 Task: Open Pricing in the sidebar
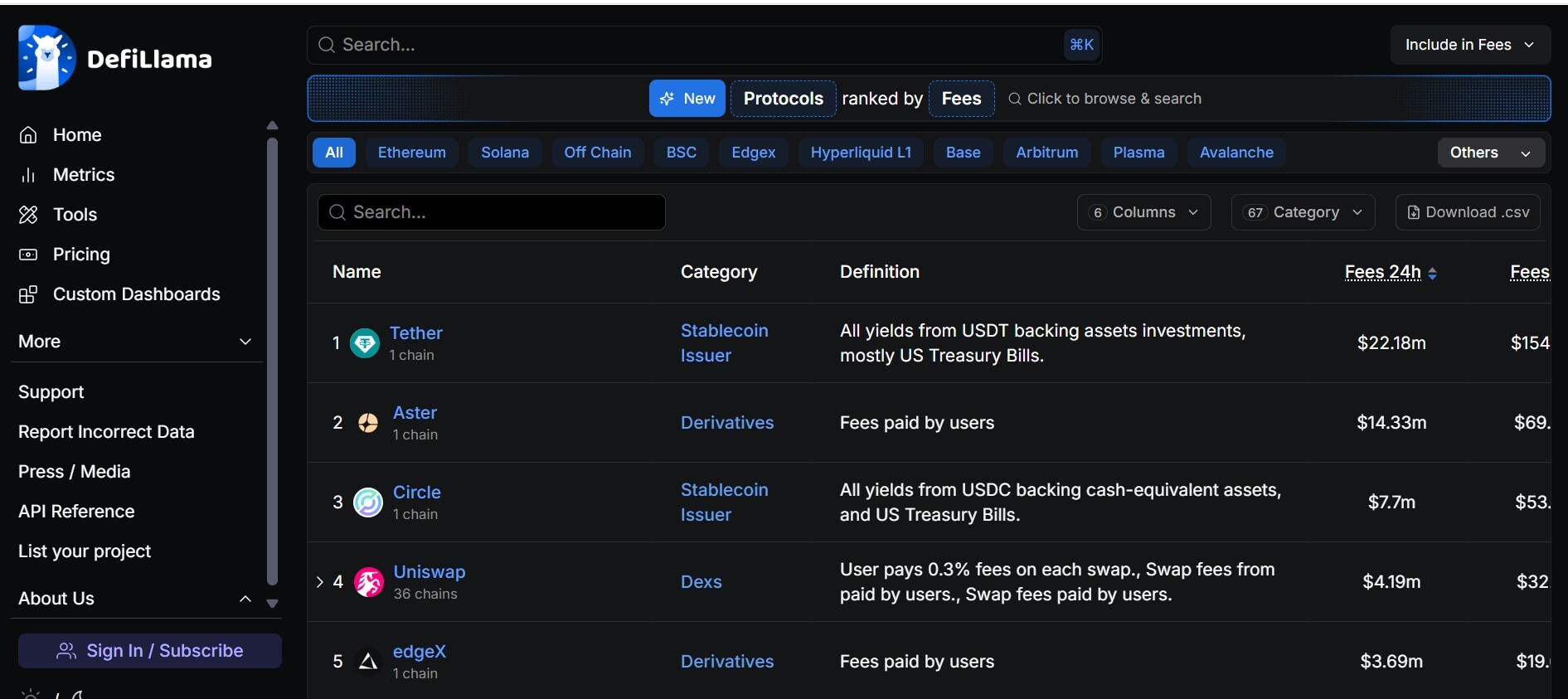pyautogui.click(x=81, y=255)
